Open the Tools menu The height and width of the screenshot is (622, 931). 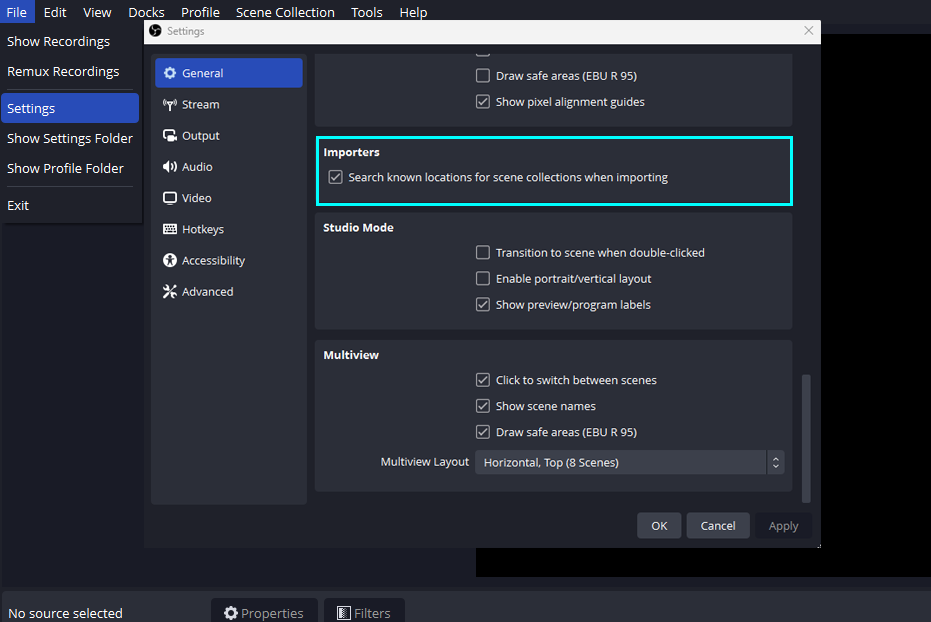pos(366,12)
